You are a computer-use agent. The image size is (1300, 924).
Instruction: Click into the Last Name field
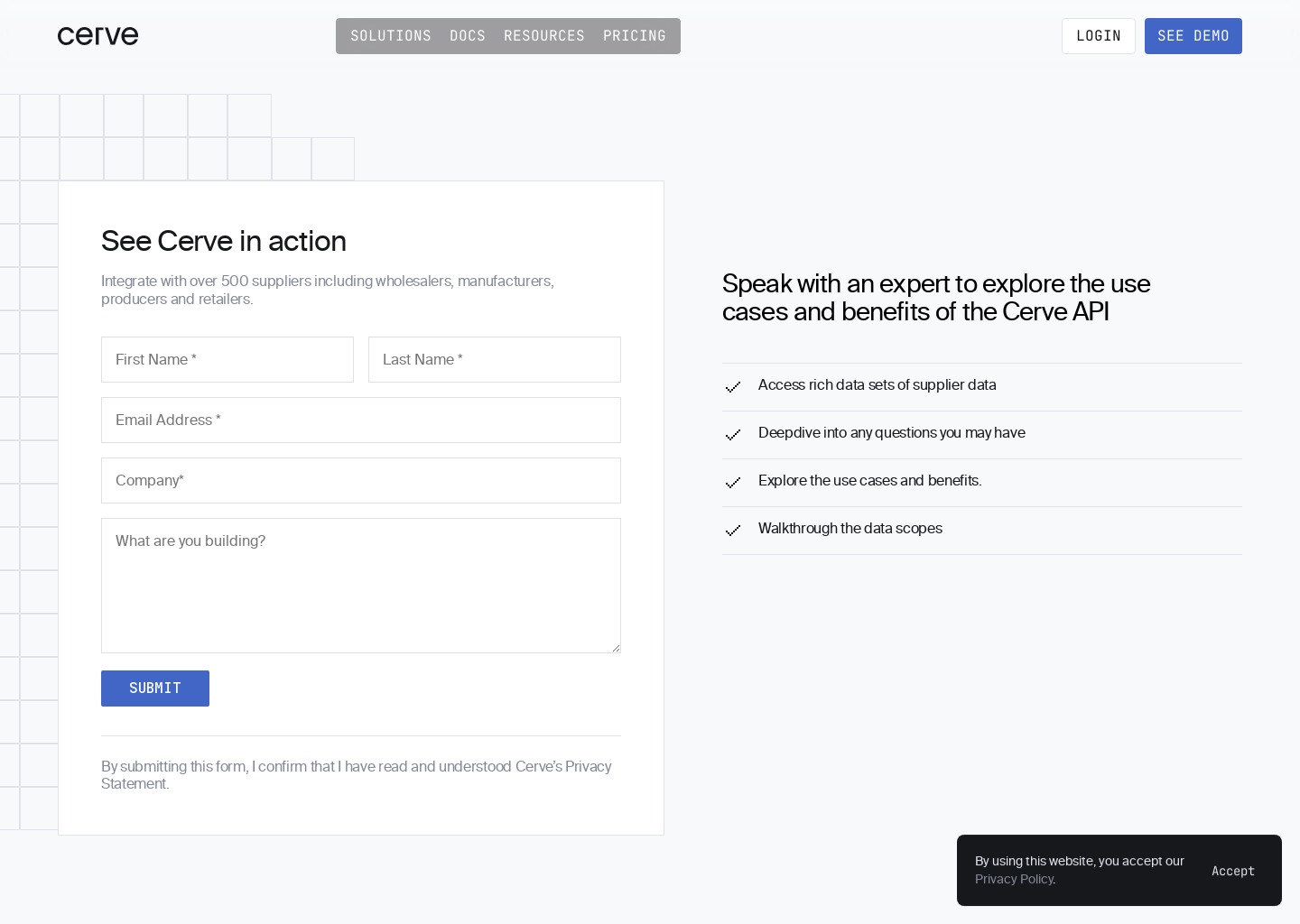tap(495, 359)
